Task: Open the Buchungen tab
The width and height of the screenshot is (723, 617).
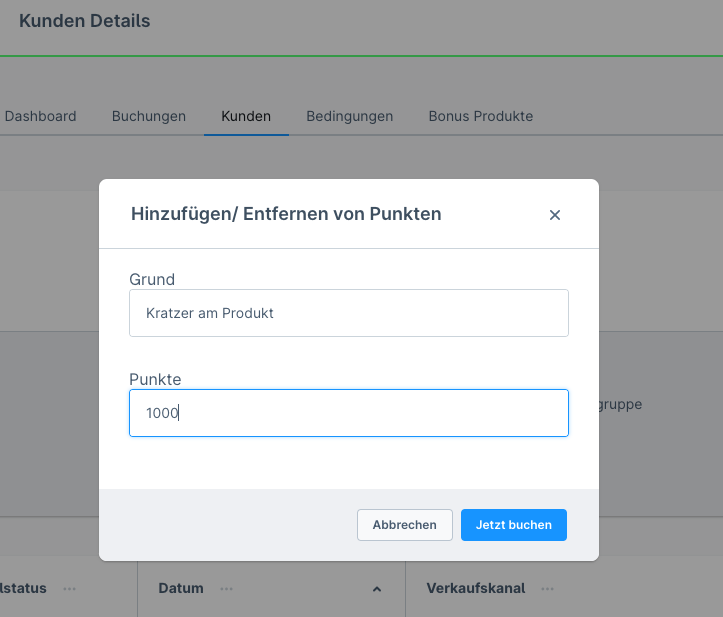Action: point(149,116)
